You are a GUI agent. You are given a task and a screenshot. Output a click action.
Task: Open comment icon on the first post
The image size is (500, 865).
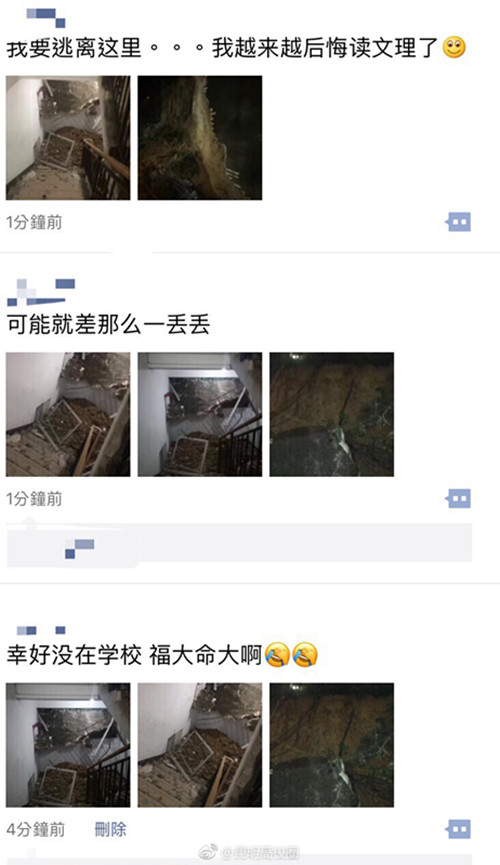[459, 222]
